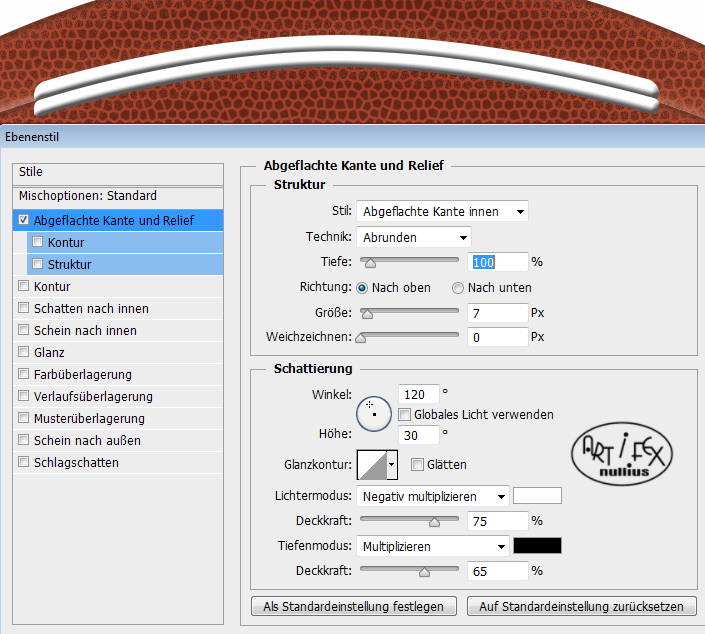Select the Schlagschatten label row
The height and width of the screenshot is (634, 705).
(x=118, y=462)
